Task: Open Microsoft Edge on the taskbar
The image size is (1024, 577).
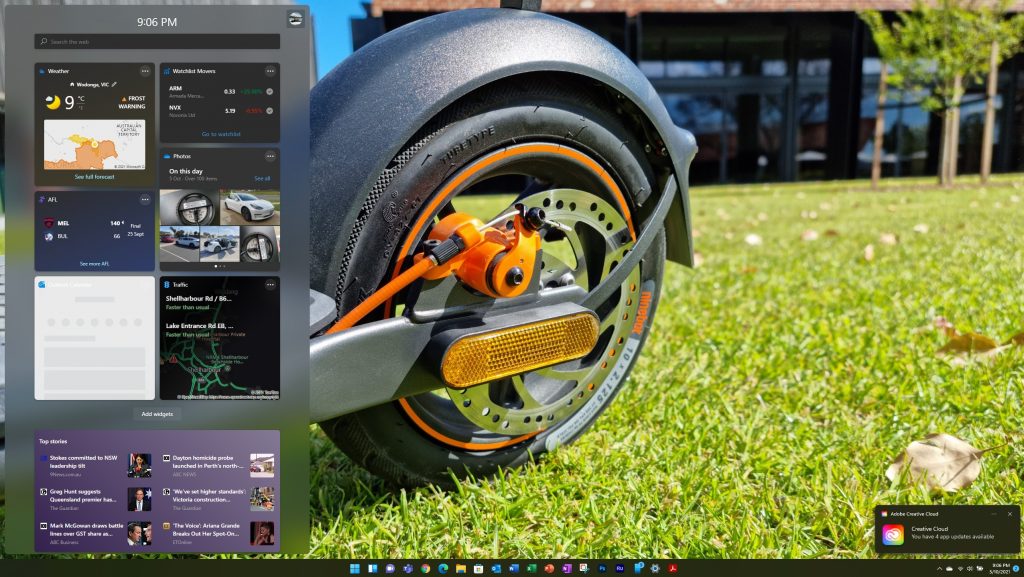Action: point(443,569)
